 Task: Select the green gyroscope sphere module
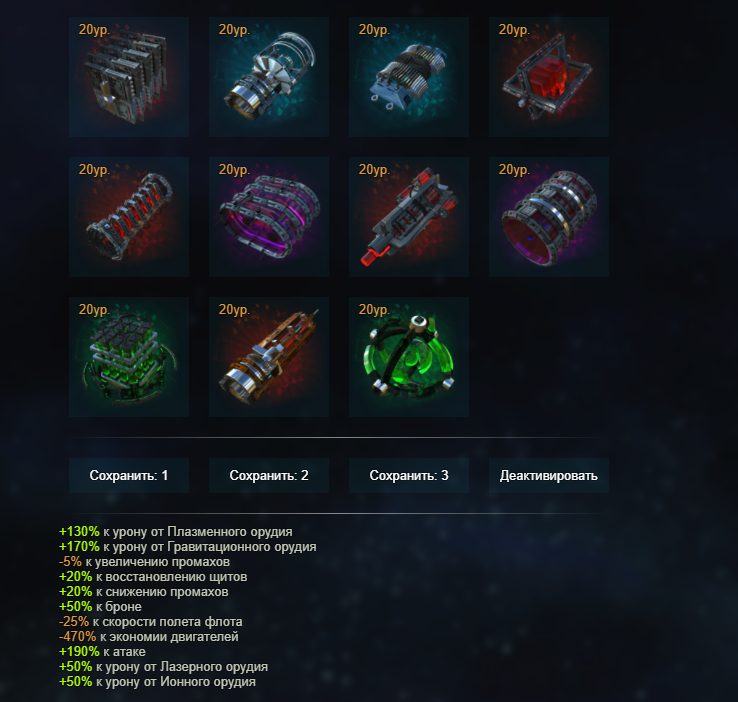click(x=409, y=357)
